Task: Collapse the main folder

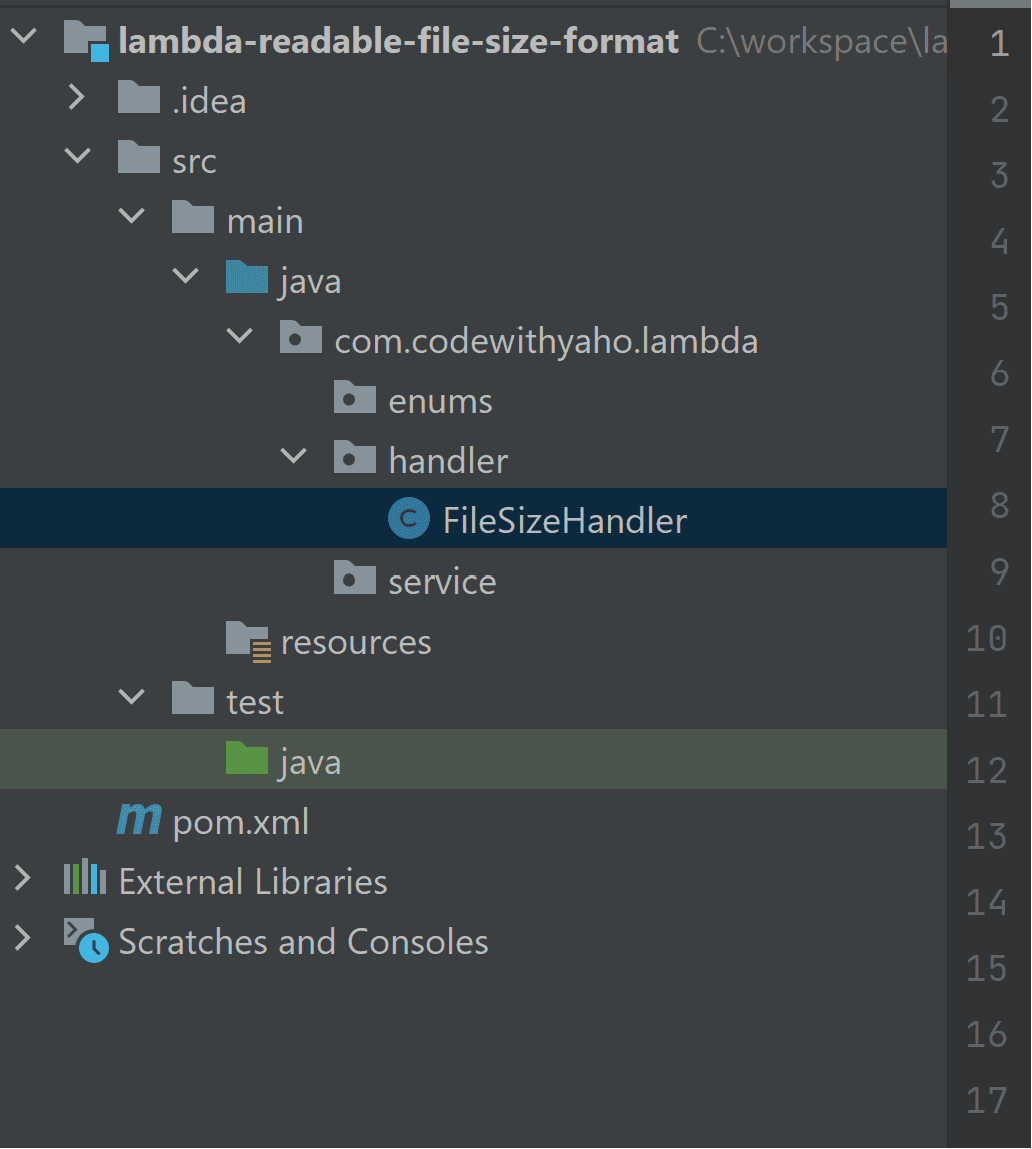Action: pos(132,220)
